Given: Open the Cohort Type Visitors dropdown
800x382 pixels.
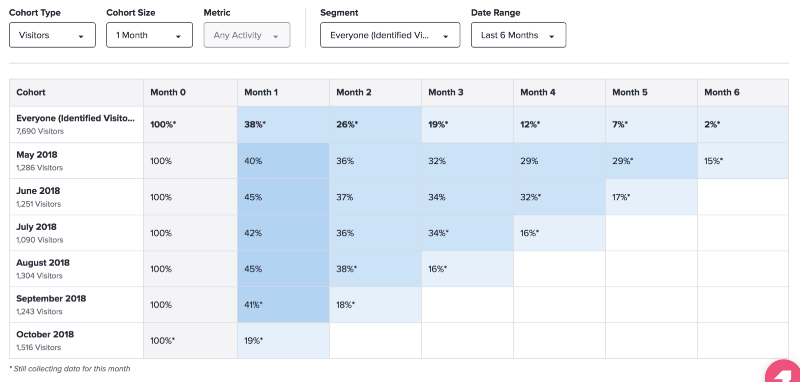Looking at the screenshot, I should 52,35.
